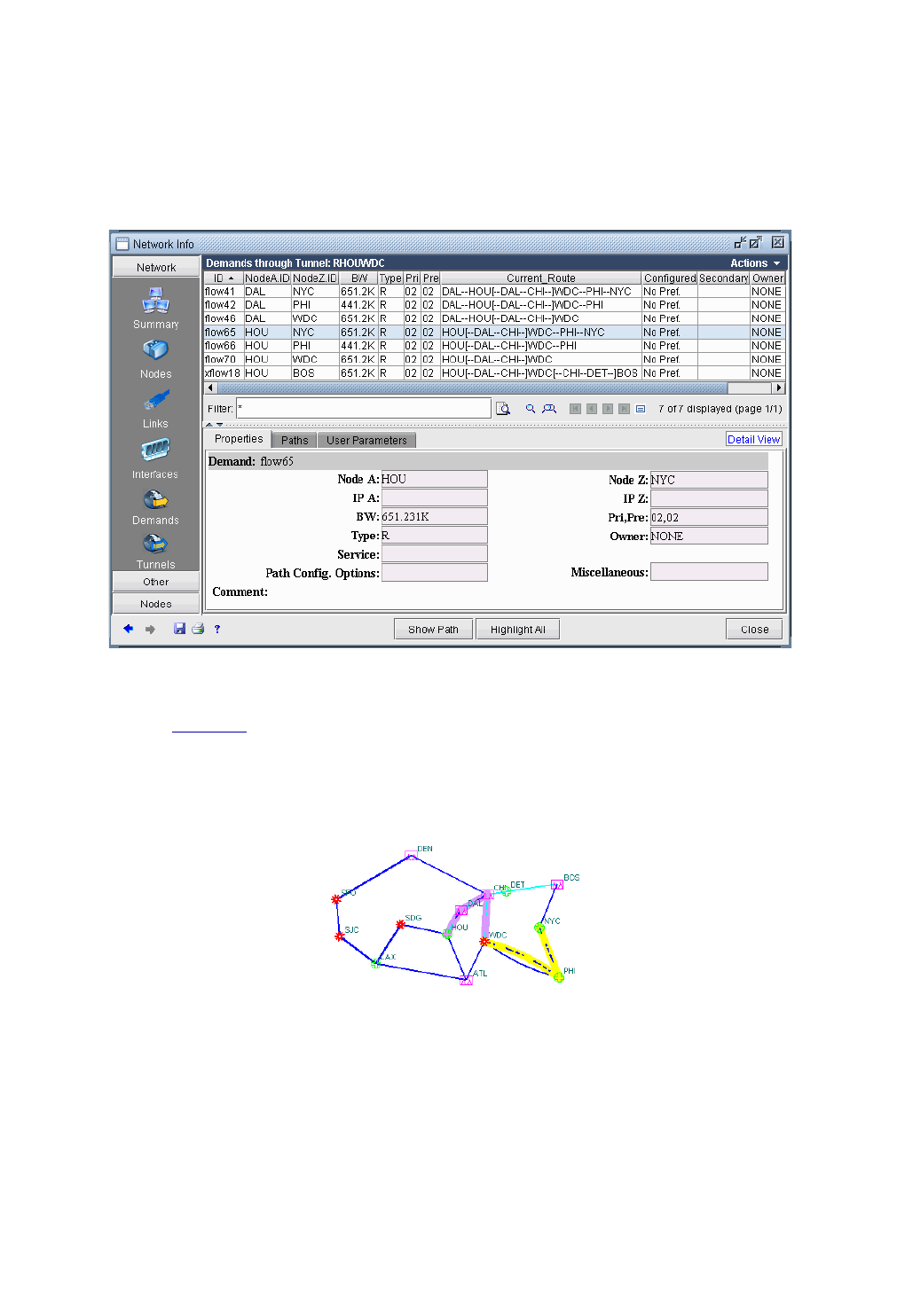Click the magnifier search icon

[531, 409]
